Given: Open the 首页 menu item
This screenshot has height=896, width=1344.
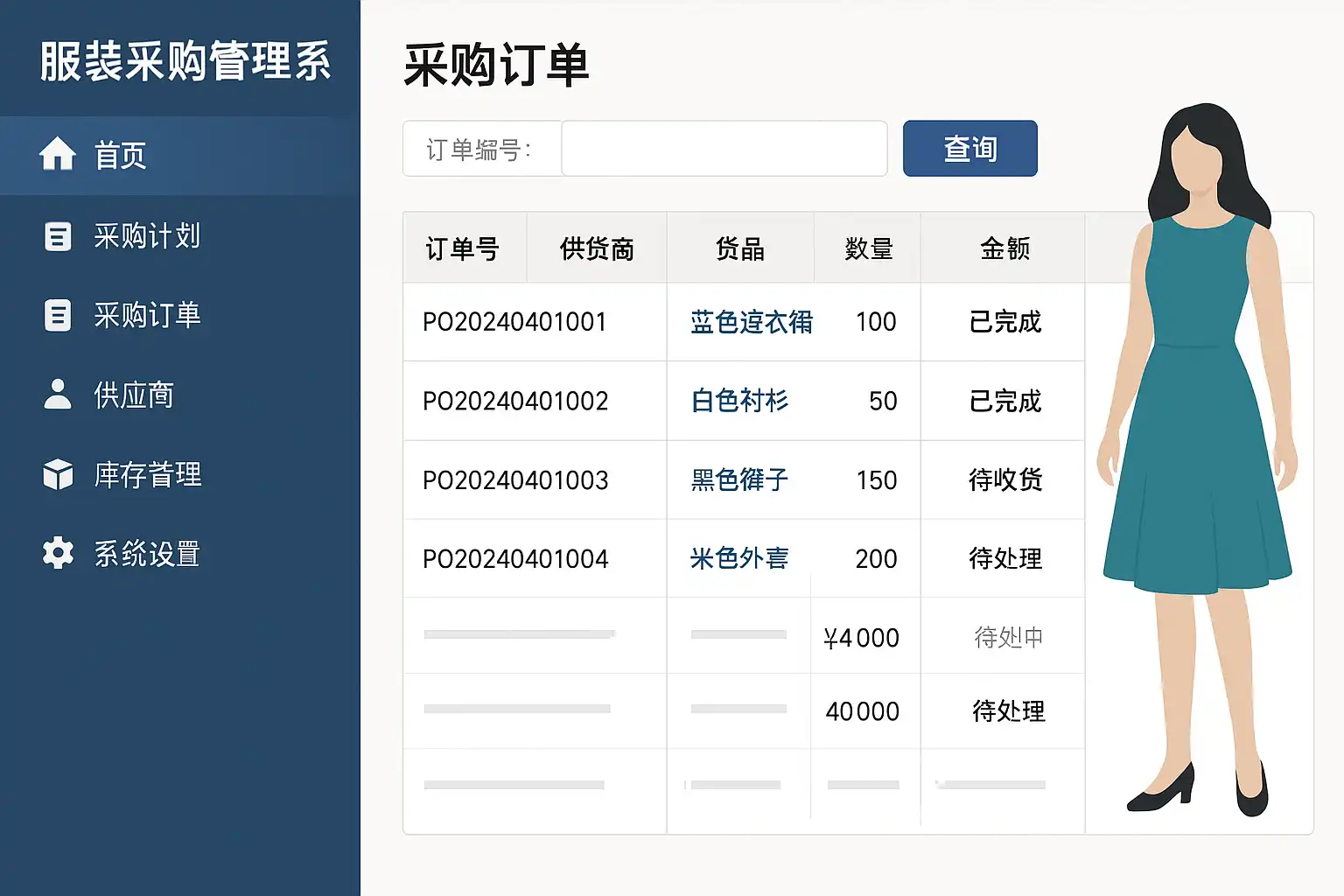Looking at the screenshot, I should click(x=121, y=156).
